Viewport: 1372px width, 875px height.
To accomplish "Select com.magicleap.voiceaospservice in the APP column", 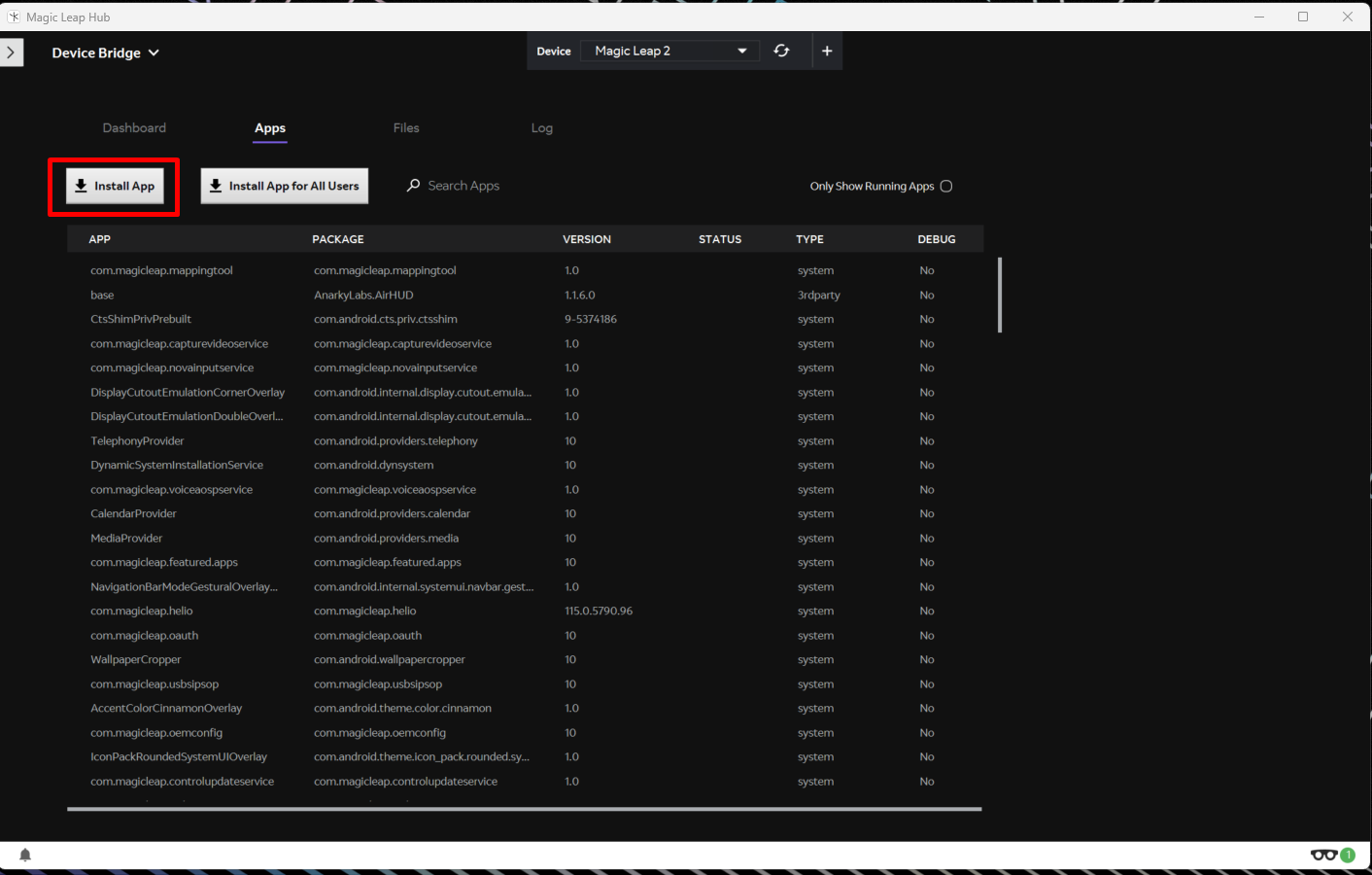I will (x=171, y=489).
